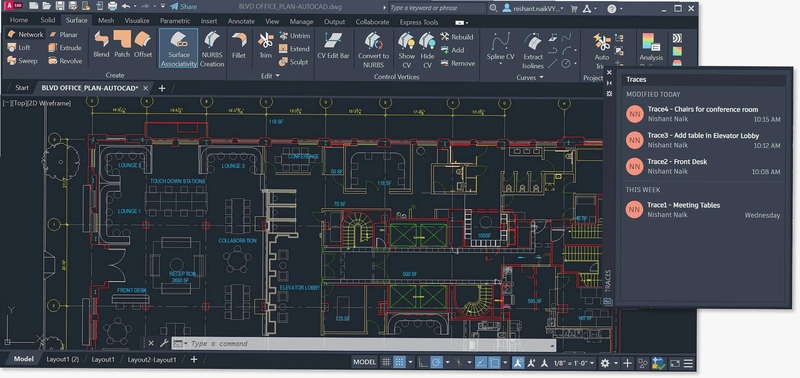Viewport: 800px width, 378px height.
Task: Click Convert to NURBS icon
Action: 373,49
